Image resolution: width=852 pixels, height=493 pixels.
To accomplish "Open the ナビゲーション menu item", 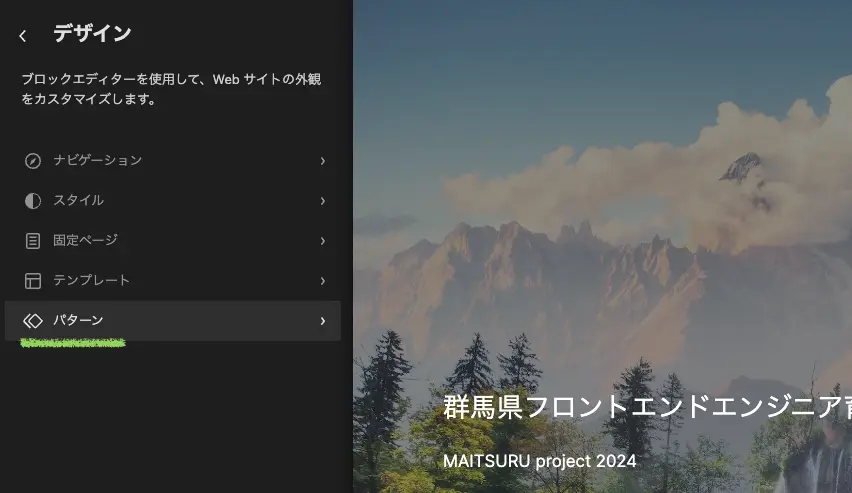I will 97,160.
